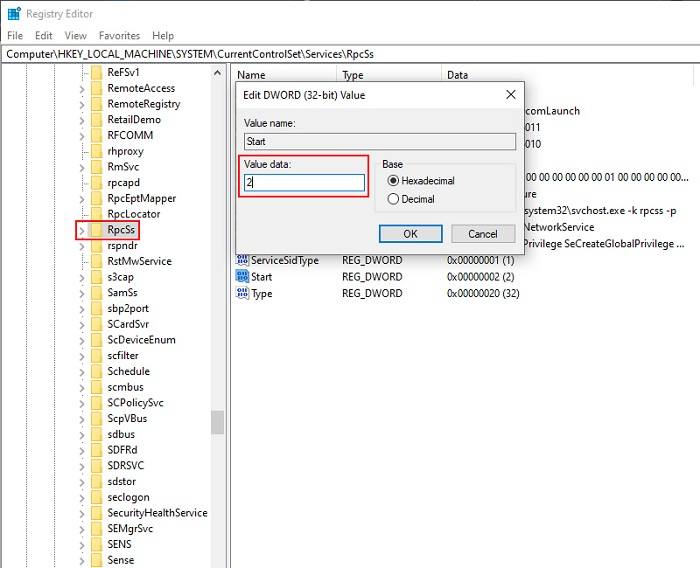Screen dimensions: 700x568
Task: Select the Sense tree item
Action: tap(121, 560)
